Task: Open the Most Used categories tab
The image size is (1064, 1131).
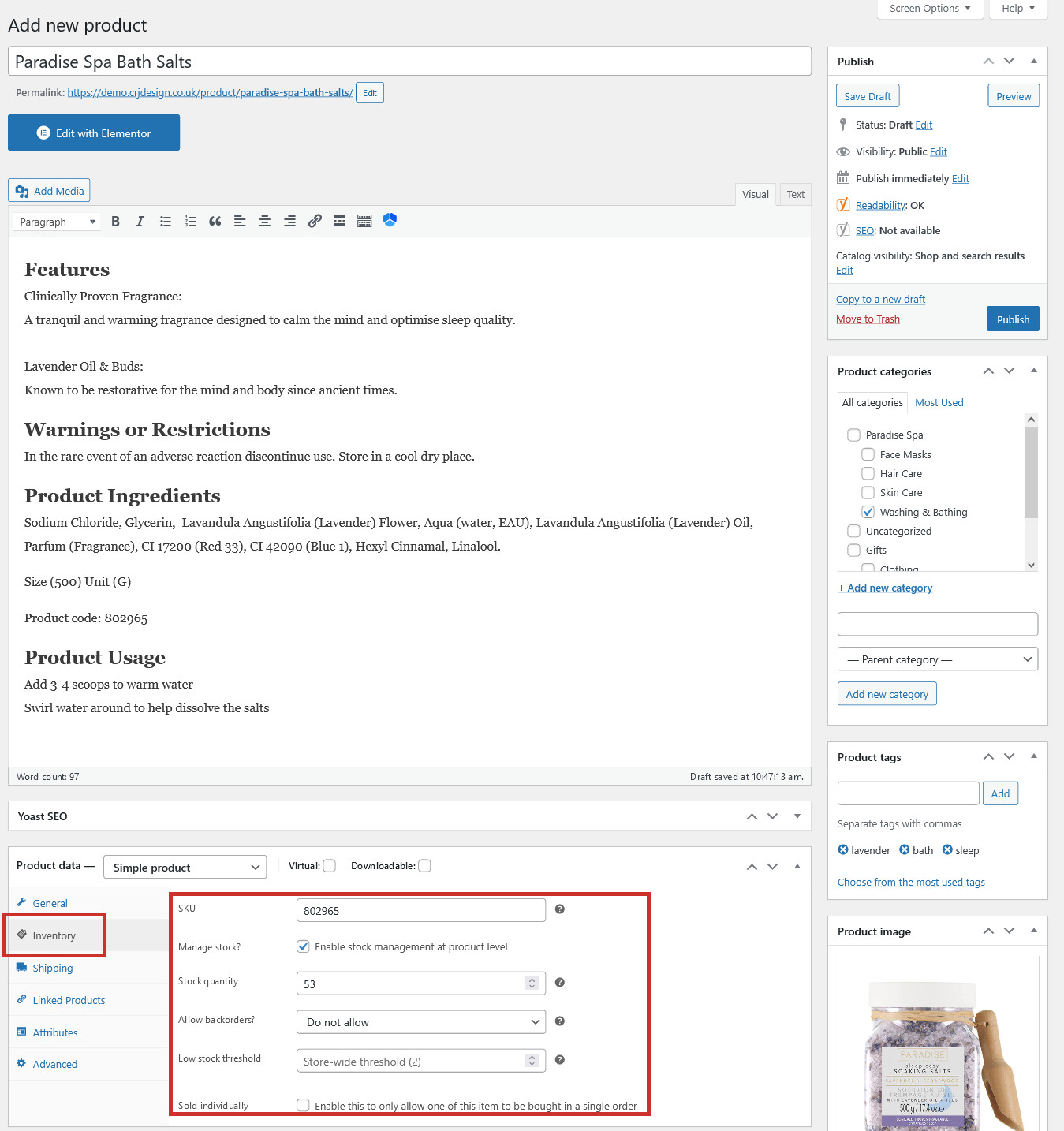Action: point(939,402)
